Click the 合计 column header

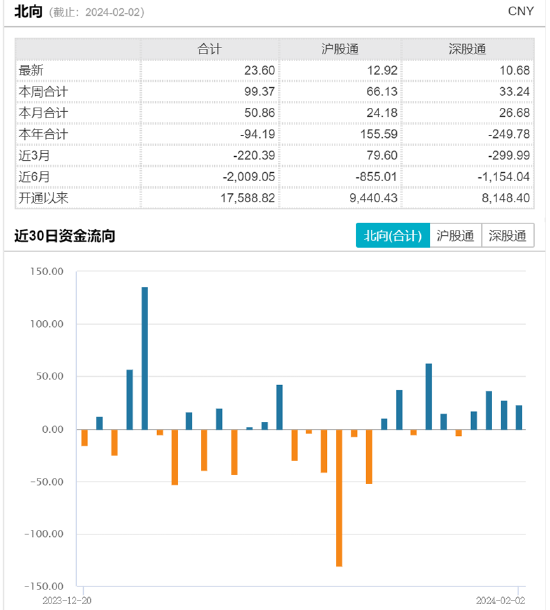click(x=209, y=49)
